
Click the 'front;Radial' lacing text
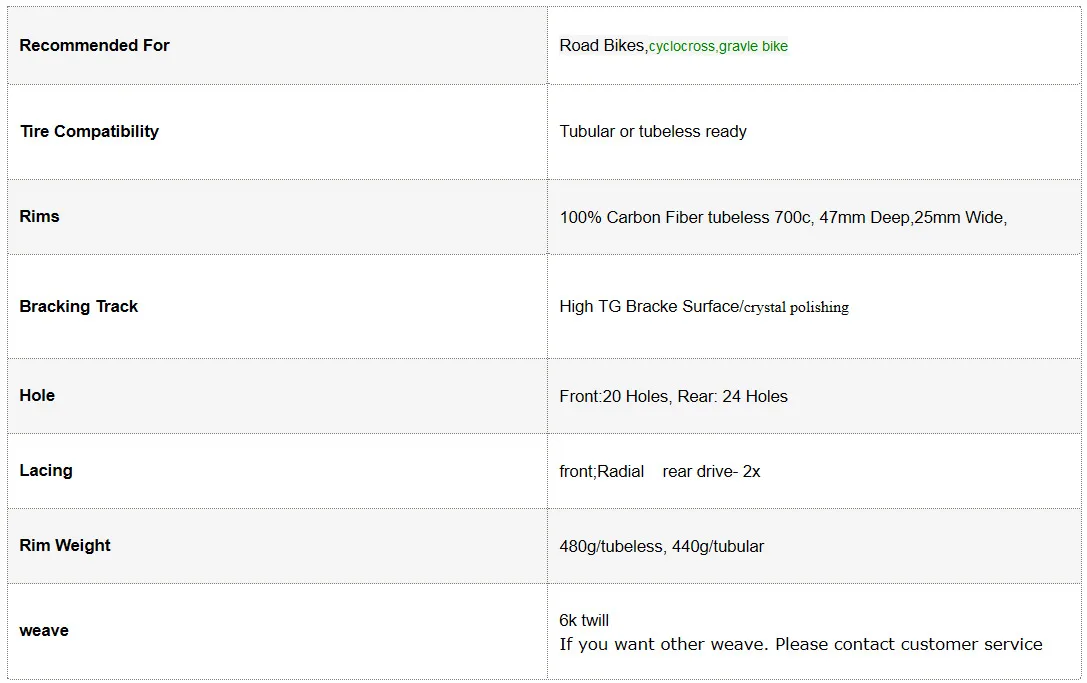point(602,472)
